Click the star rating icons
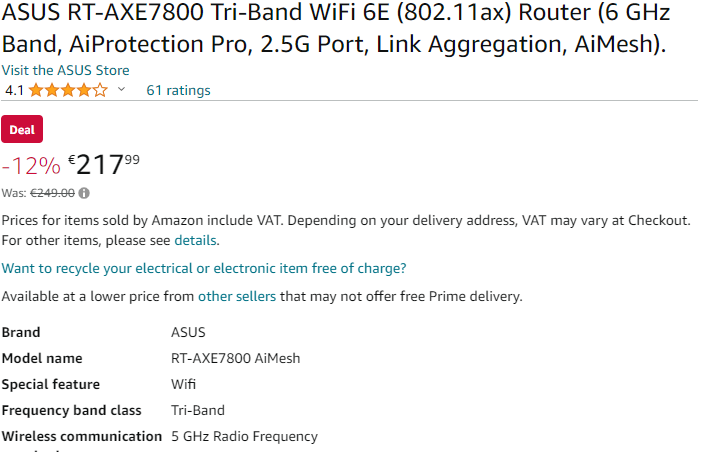The image size is (720, 452). click(68, 90)
